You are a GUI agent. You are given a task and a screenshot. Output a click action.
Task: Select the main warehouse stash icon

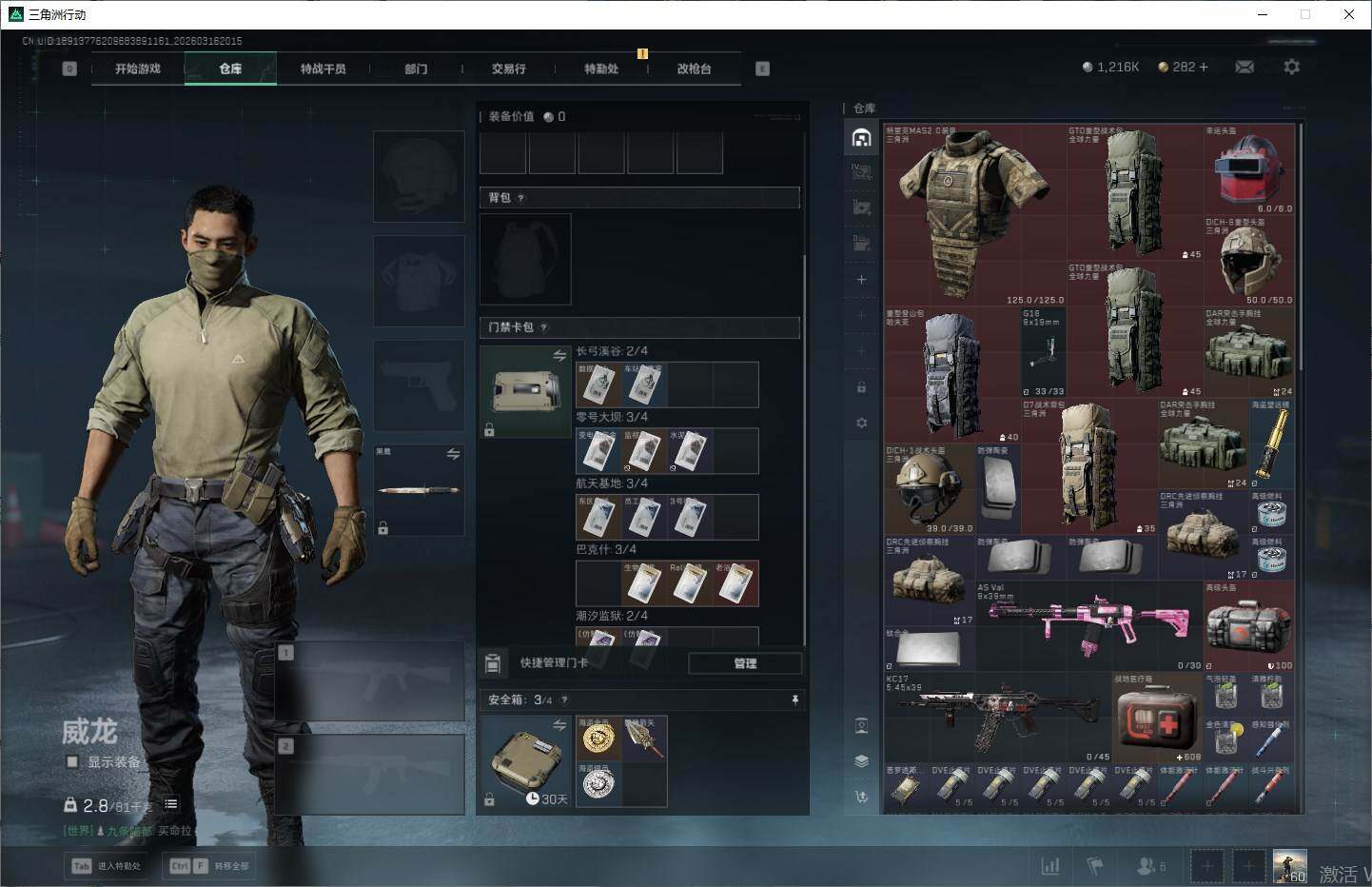[861, 138]
